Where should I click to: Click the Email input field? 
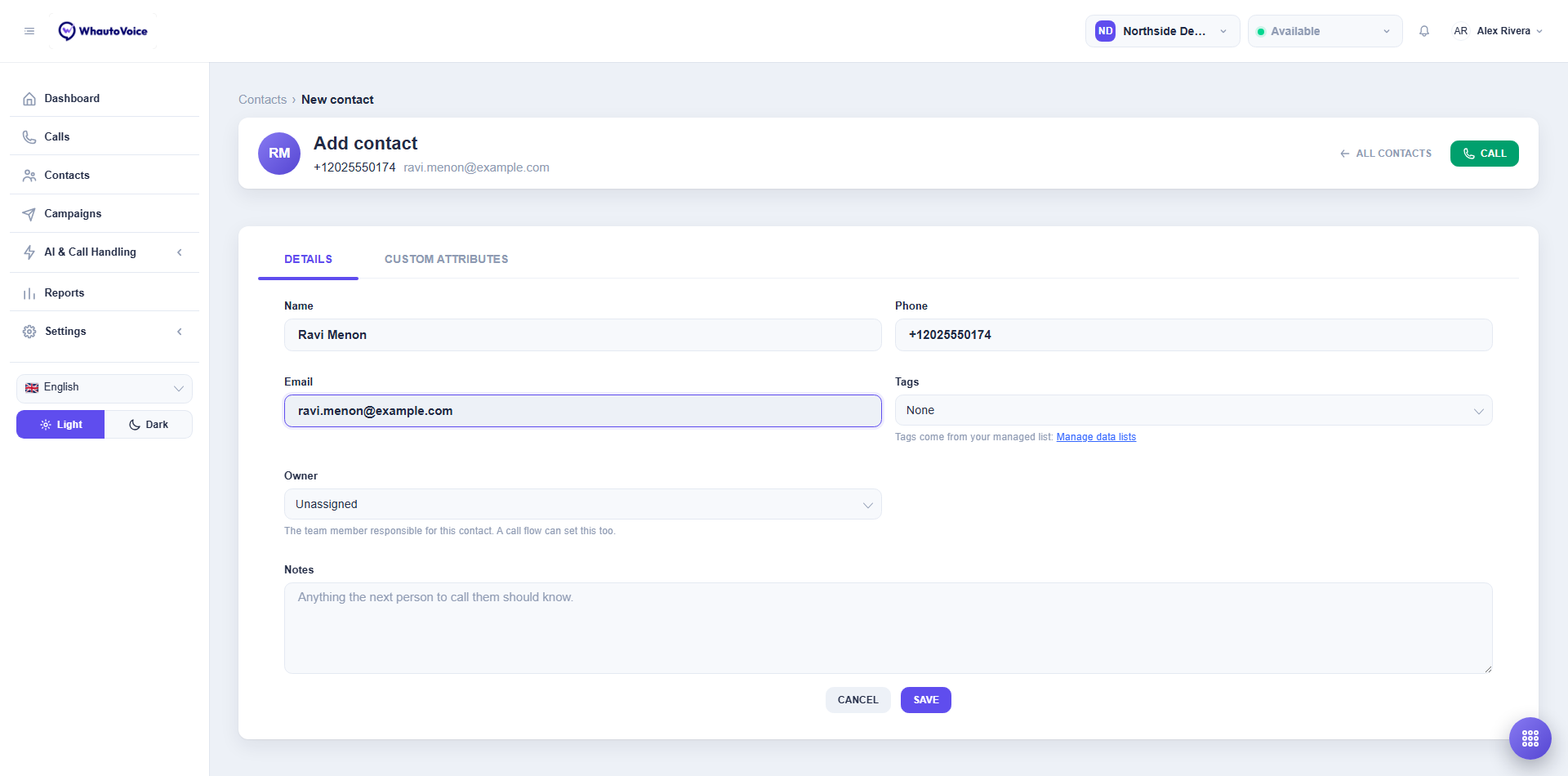click(582, 411)
